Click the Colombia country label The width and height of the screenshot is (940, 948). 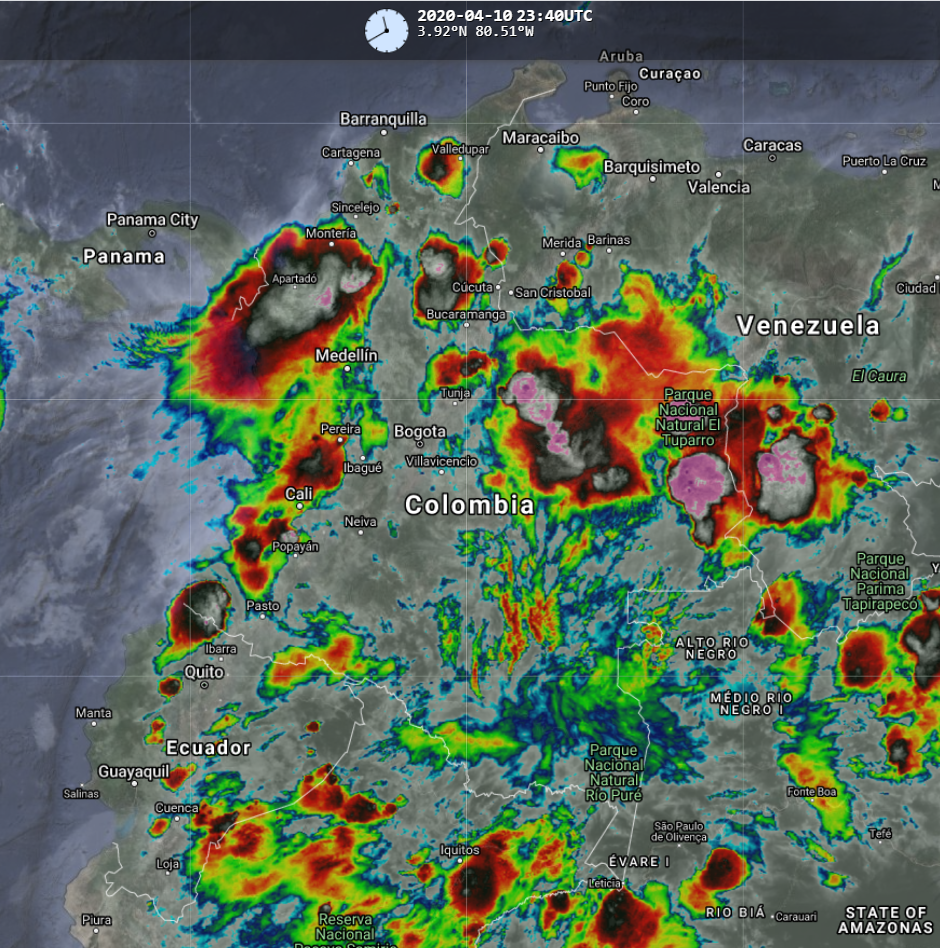pyautogui.click(x=469, y=506)
